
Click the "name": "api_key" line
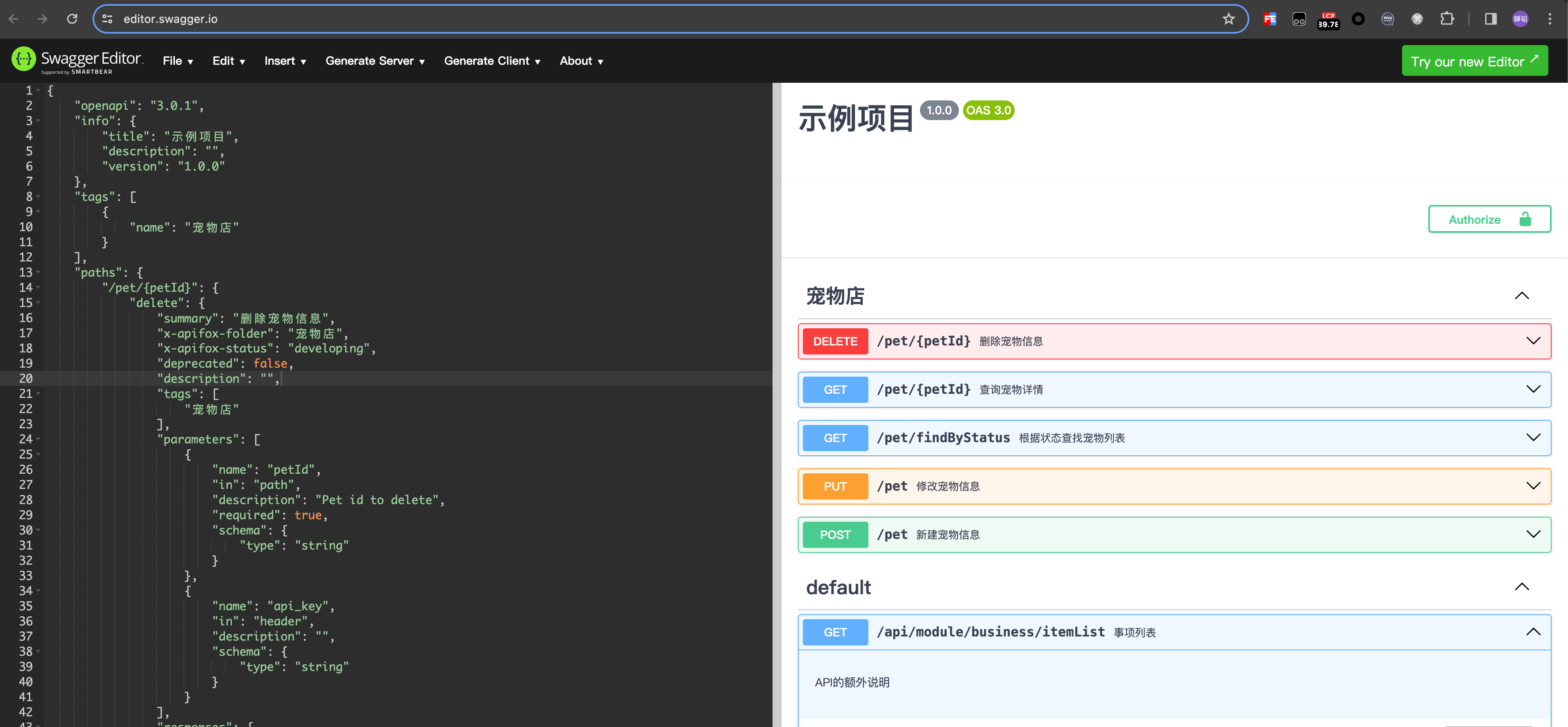[x=273, y=607]
